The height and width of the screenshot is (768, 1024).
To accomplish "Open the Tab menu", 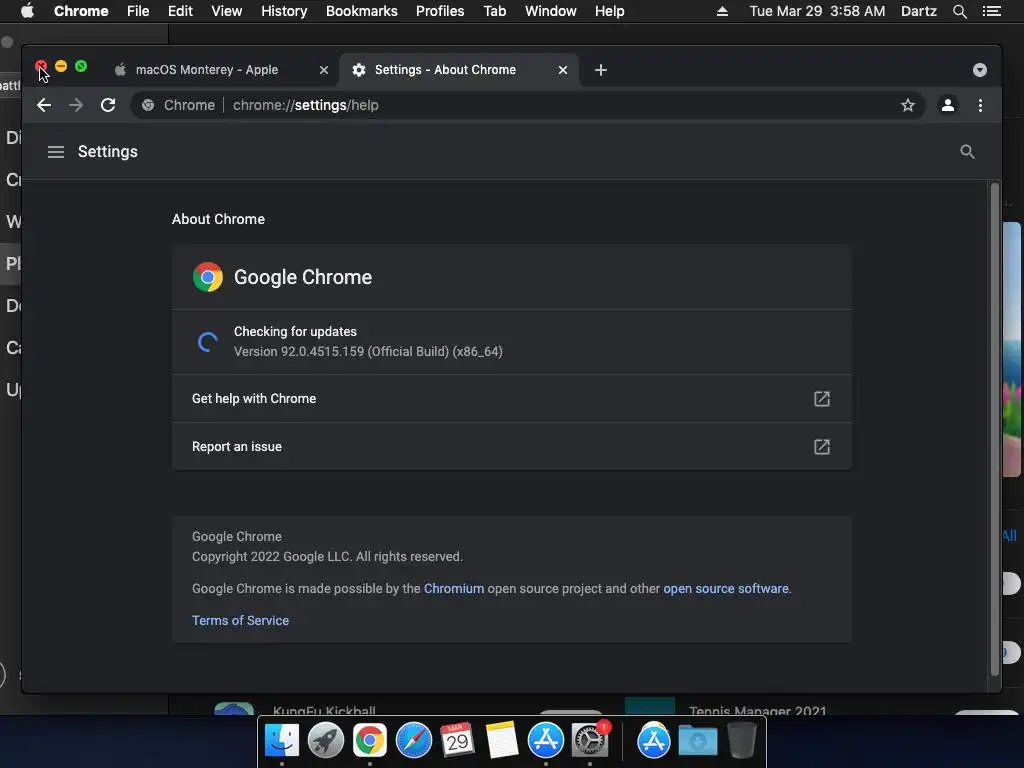I will pyautogui.click(x=494, y=11).
